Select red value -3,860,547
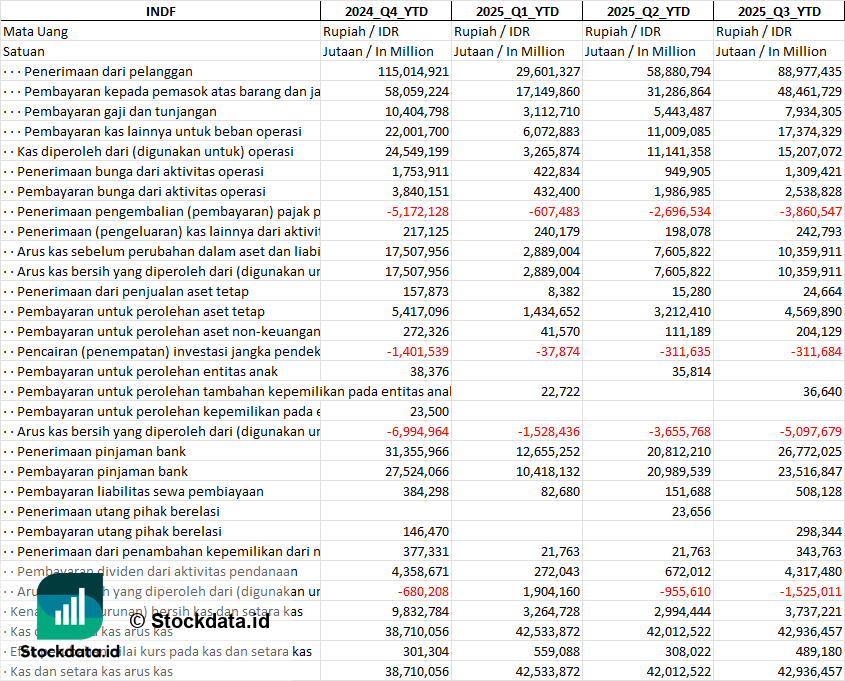The height and width of the screenshot is (681, 845). 811,211
